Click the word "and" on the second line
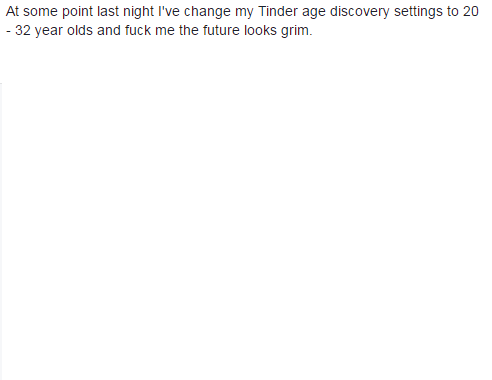Screen dimensions: 492x380 pos(109,30)
